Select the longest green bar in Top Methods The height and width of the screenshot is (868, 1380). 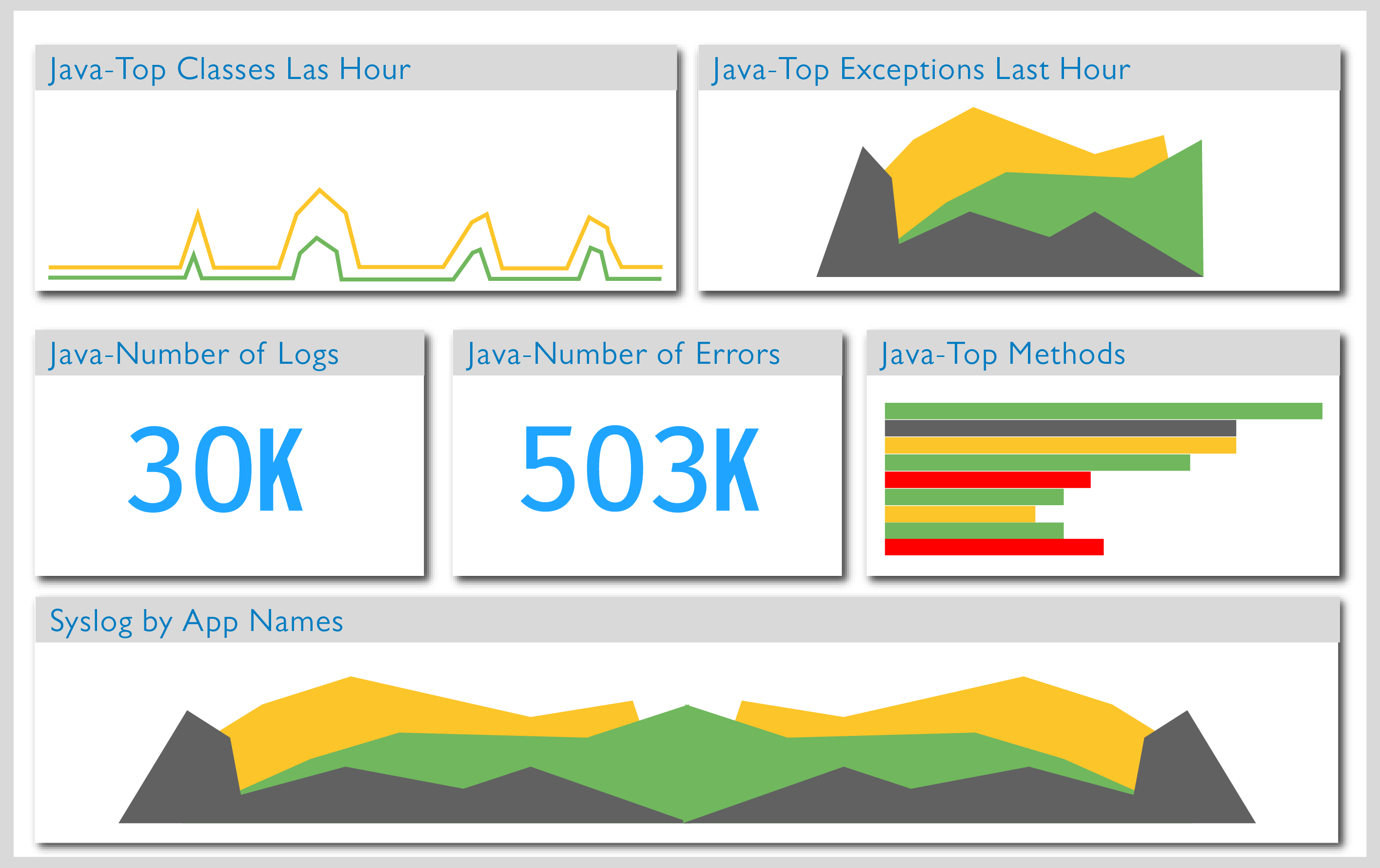1103,411
